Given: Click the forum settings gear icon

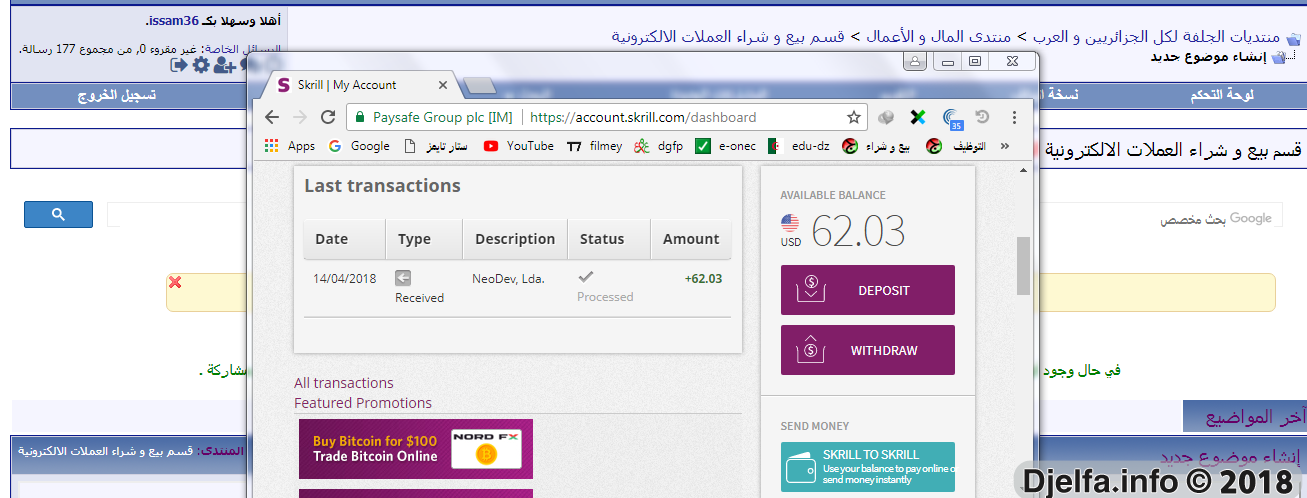Looking at the screenshot, I should coord(201,66).
